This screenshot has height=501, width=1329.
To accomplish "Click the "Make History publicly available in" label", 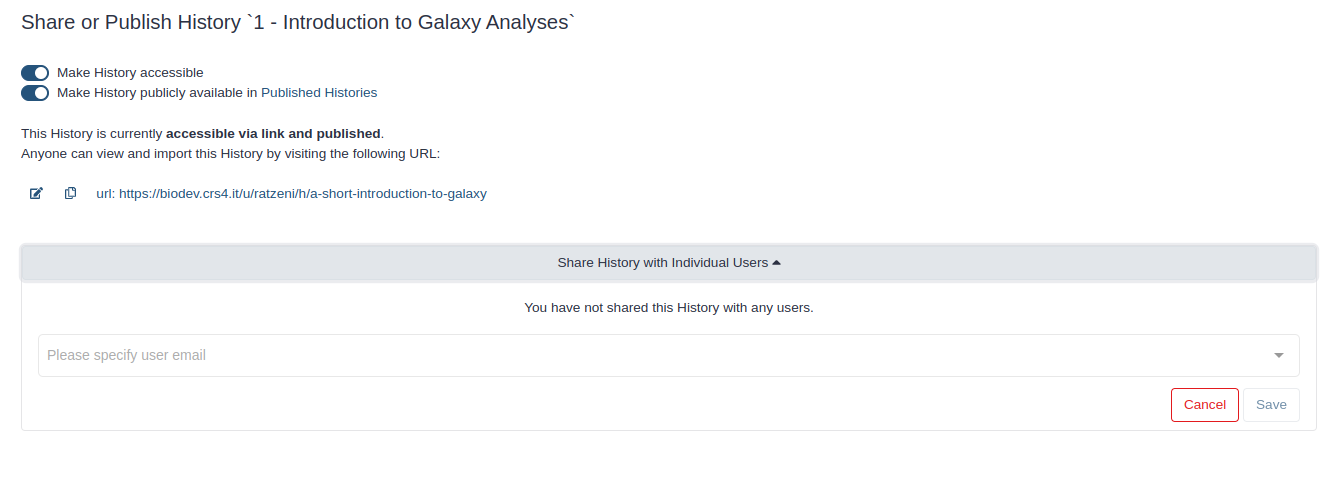I will point(157,93).
